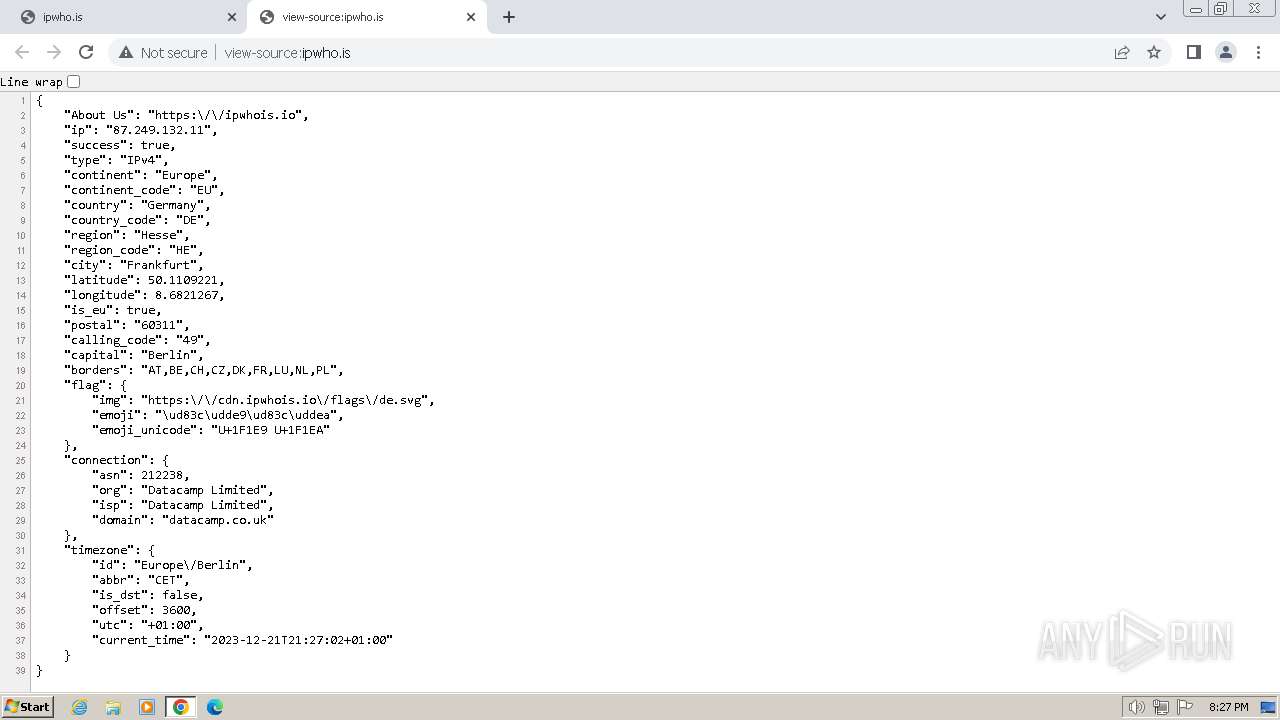Select longitude value 8.6821267
This screenshot has width=1280, height=720.
[x=186, y=295]
